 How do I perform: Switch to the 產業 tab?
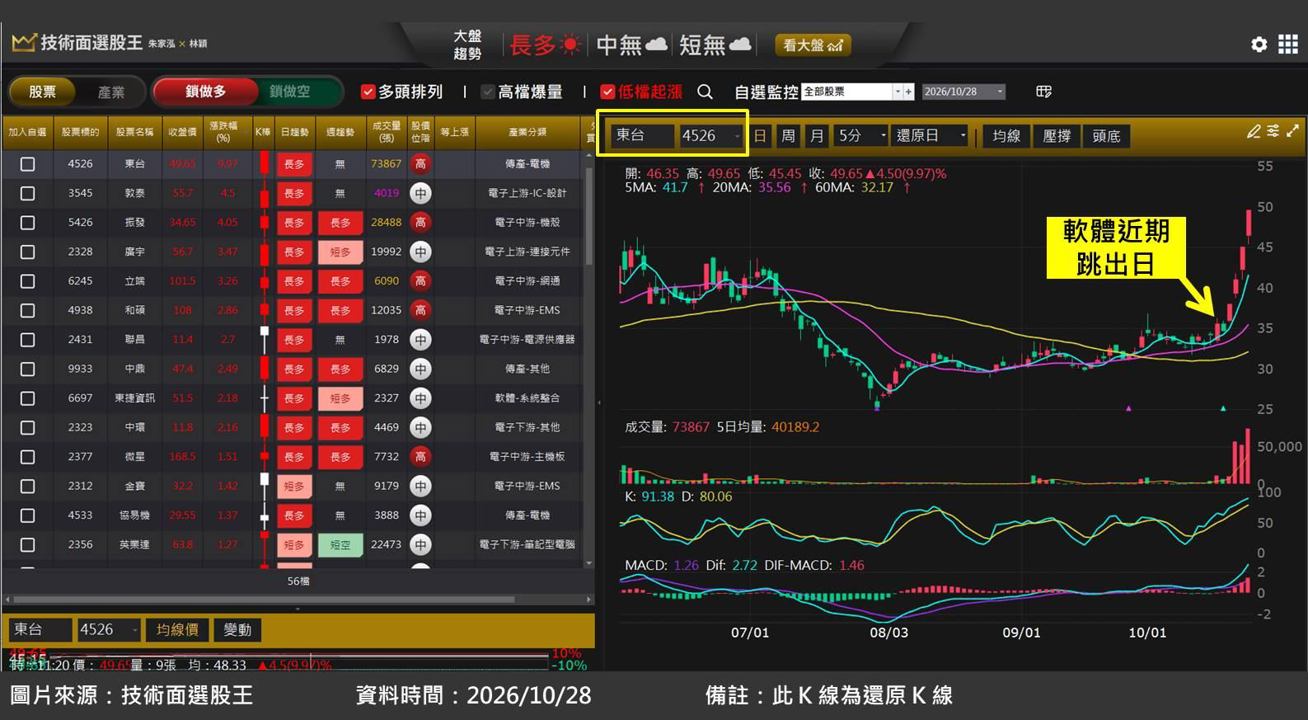(111, 92)
